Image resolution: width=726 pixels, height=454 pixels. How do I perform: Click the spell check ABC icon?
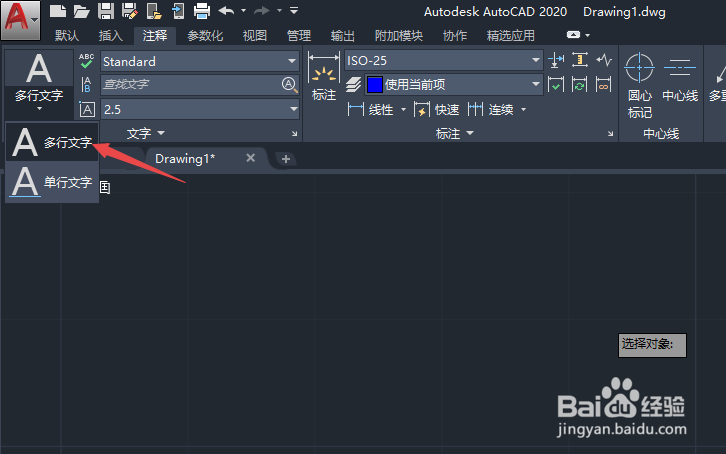tap(87, 61)
